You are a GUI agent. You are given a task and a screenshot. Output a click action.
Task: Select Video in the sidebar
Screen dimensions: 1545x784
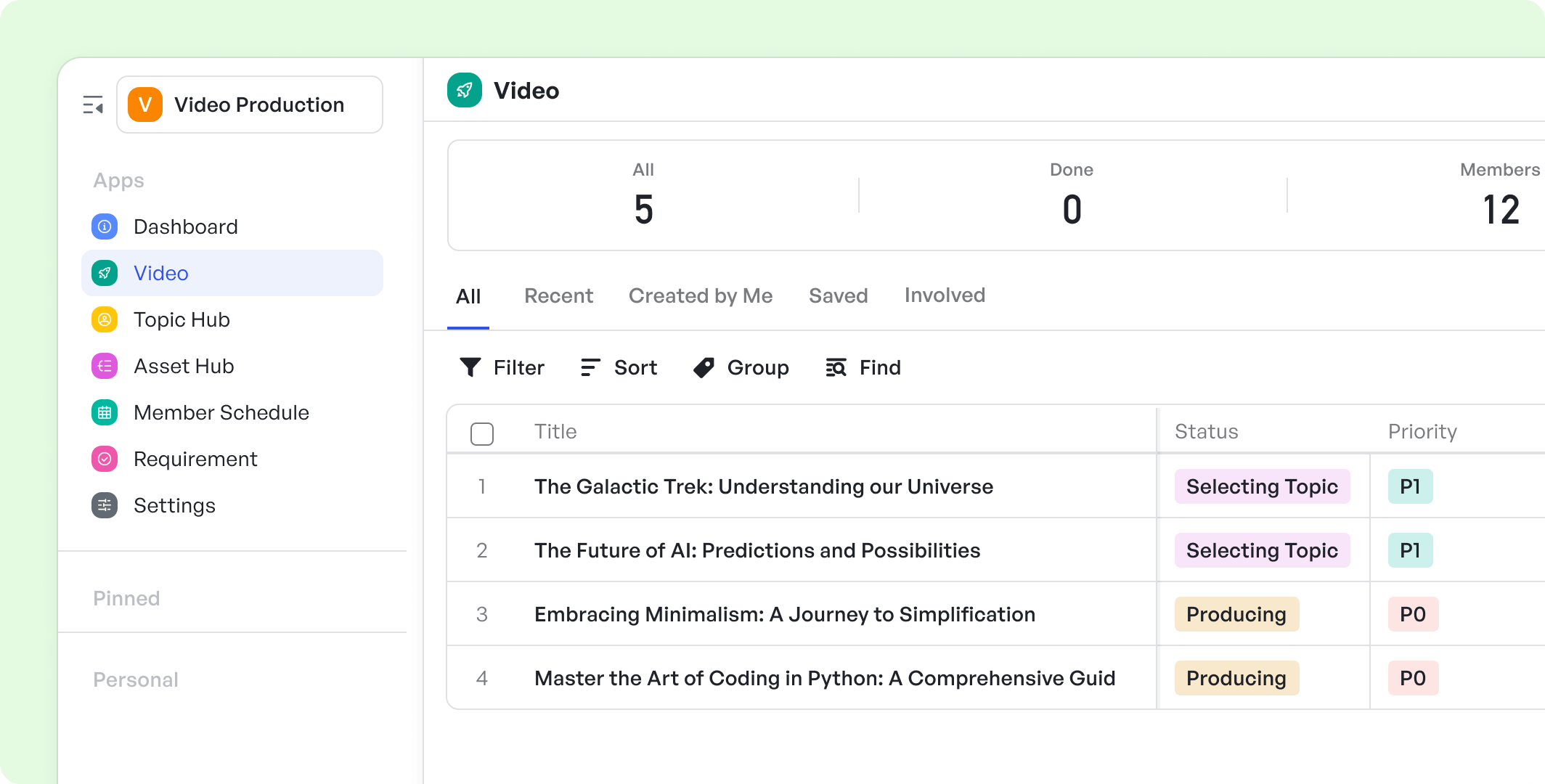(232, 273)
